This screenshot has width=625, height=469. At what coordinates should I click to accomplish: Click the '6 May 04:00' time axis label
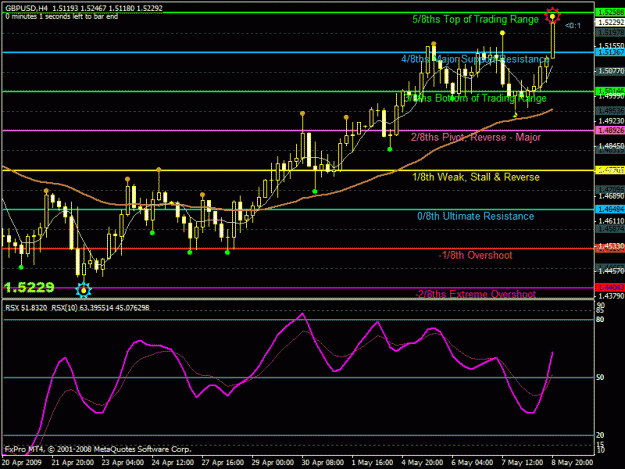472,463
